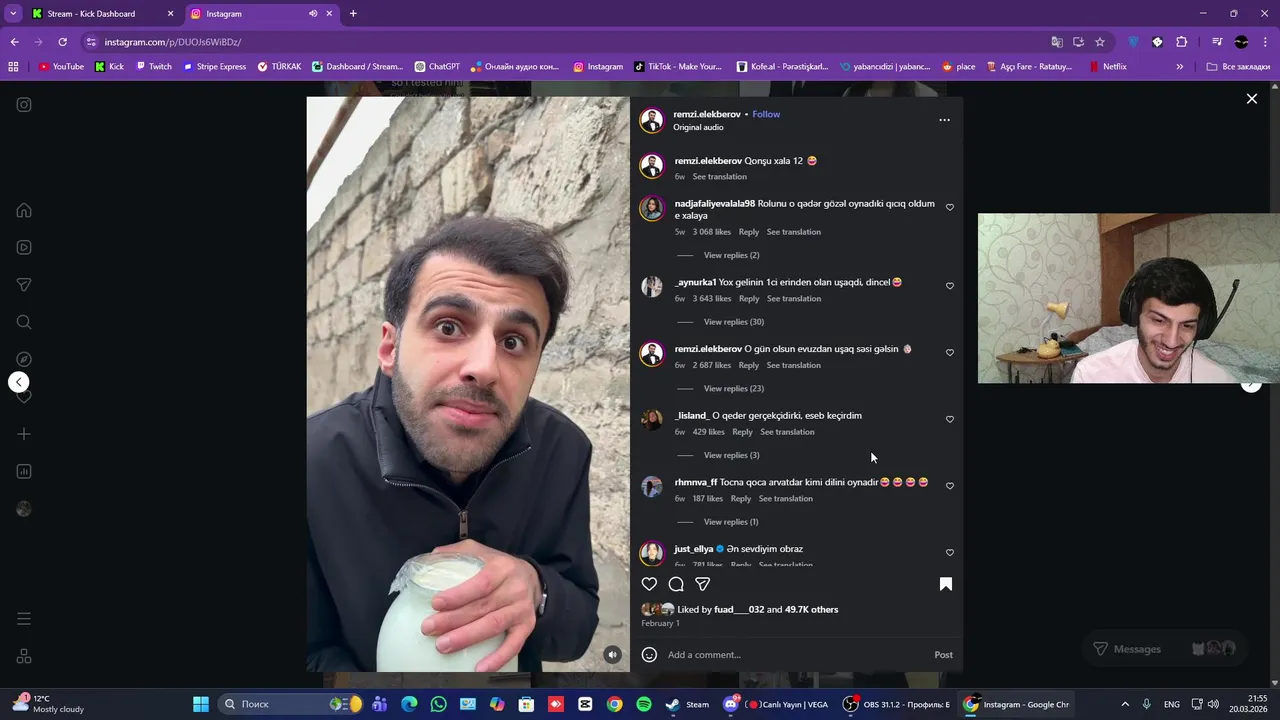Image resolution: width=1280 pixels, height=720 pixels.
Task: Open Instagram search from the sidebar
Action: [24, 322]
